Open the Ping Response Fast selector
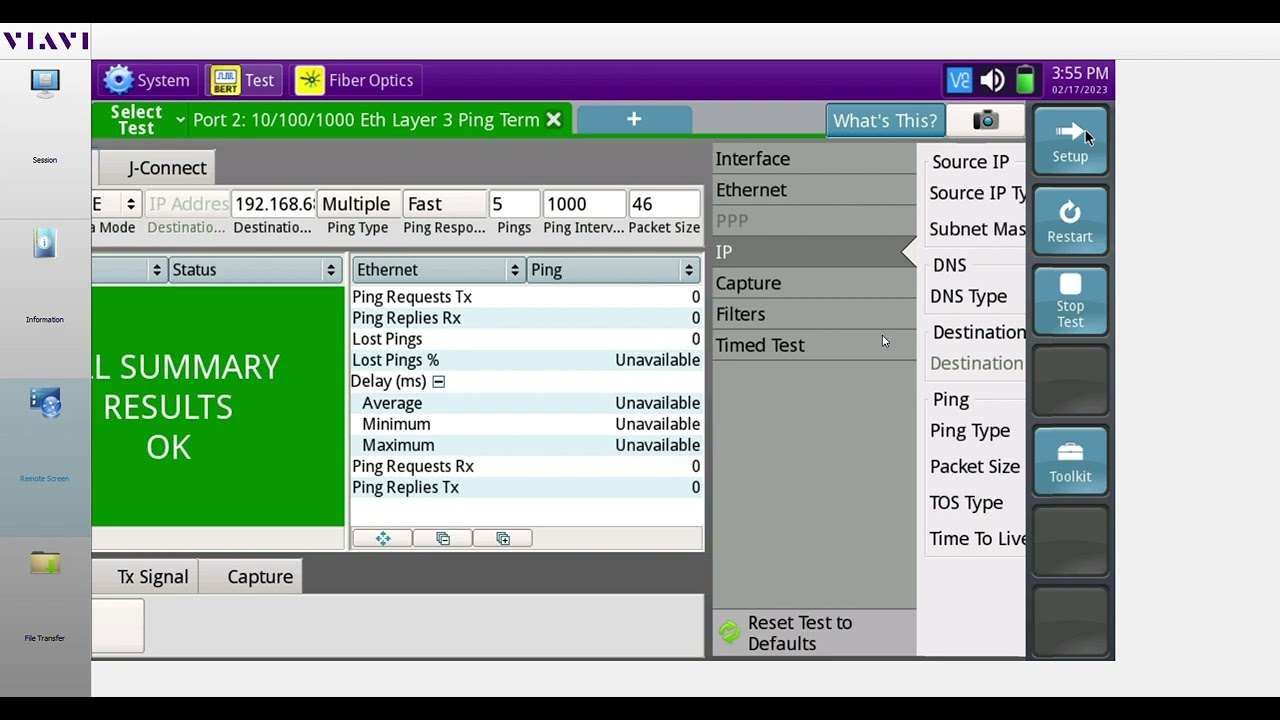 444,204
